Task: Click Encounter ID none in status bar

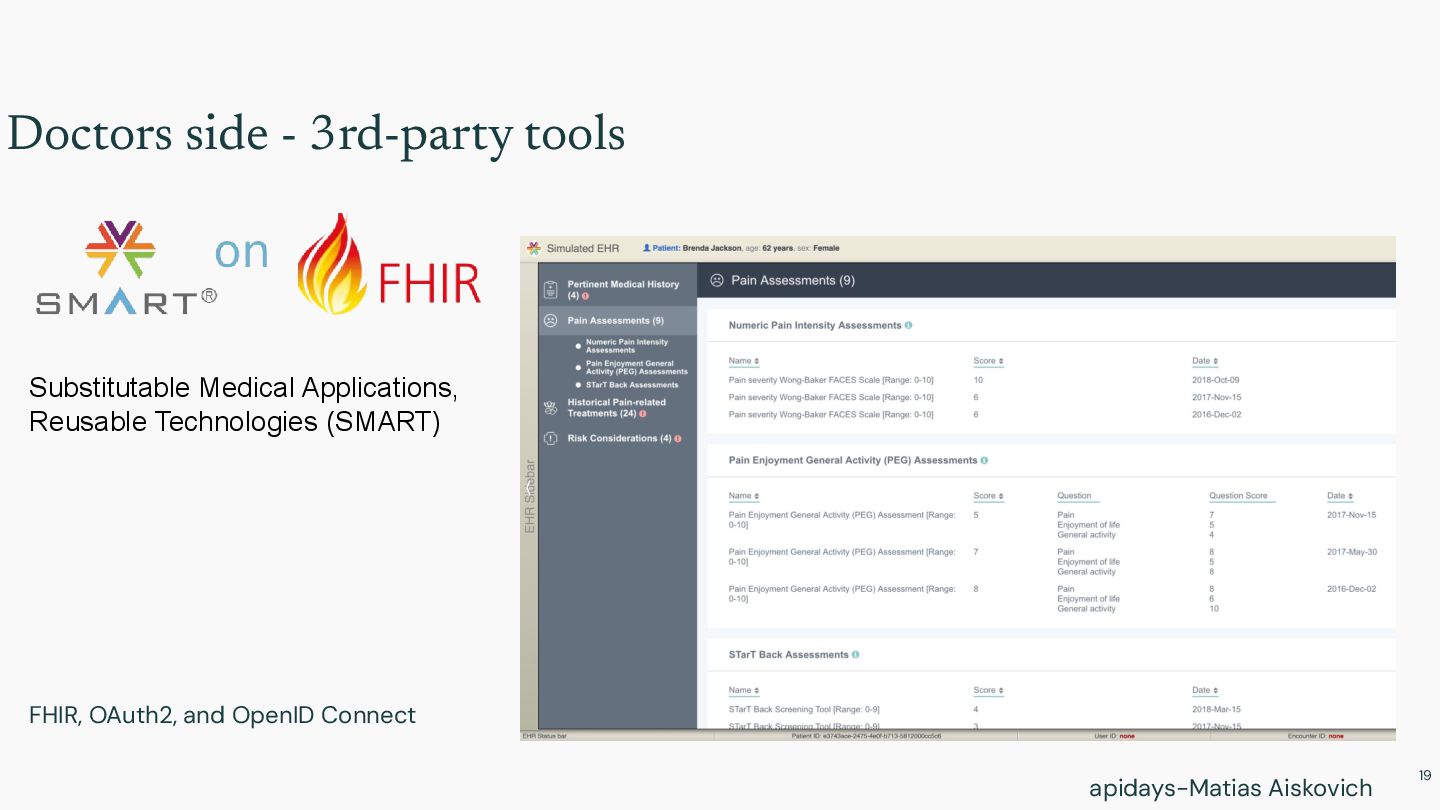Action: (x=1315, y=736)
